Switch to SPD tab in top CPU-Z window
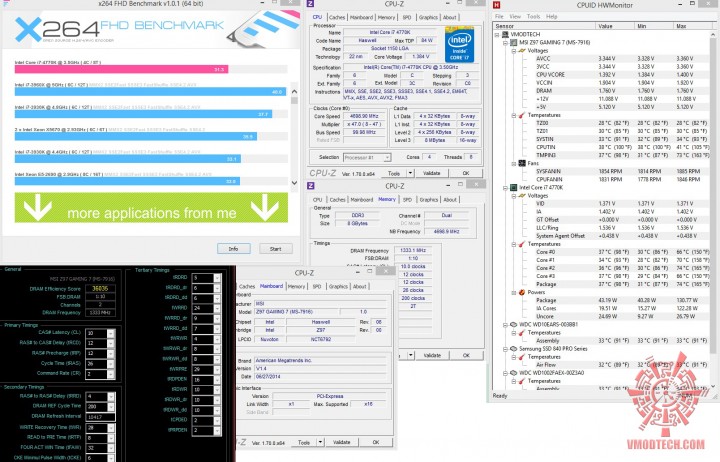Viewport: 720px width, 462px height. (x=407, y=17)
